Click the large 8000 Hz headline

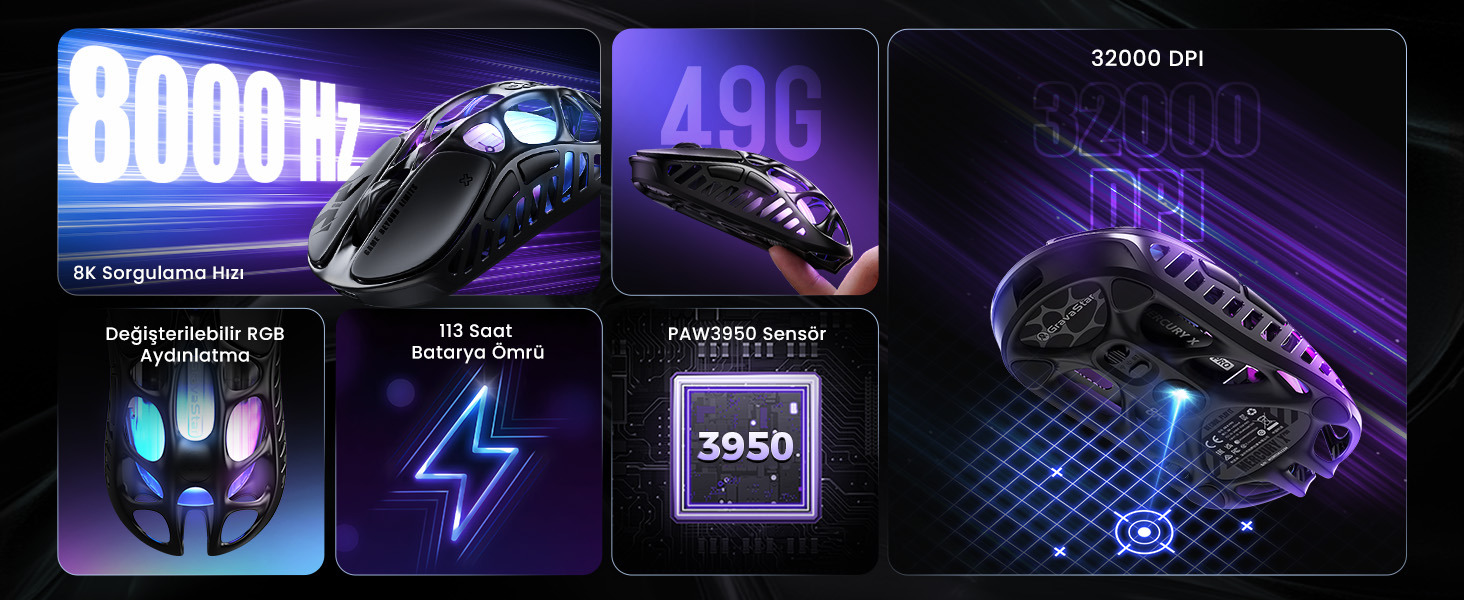(x=213, y=122)
